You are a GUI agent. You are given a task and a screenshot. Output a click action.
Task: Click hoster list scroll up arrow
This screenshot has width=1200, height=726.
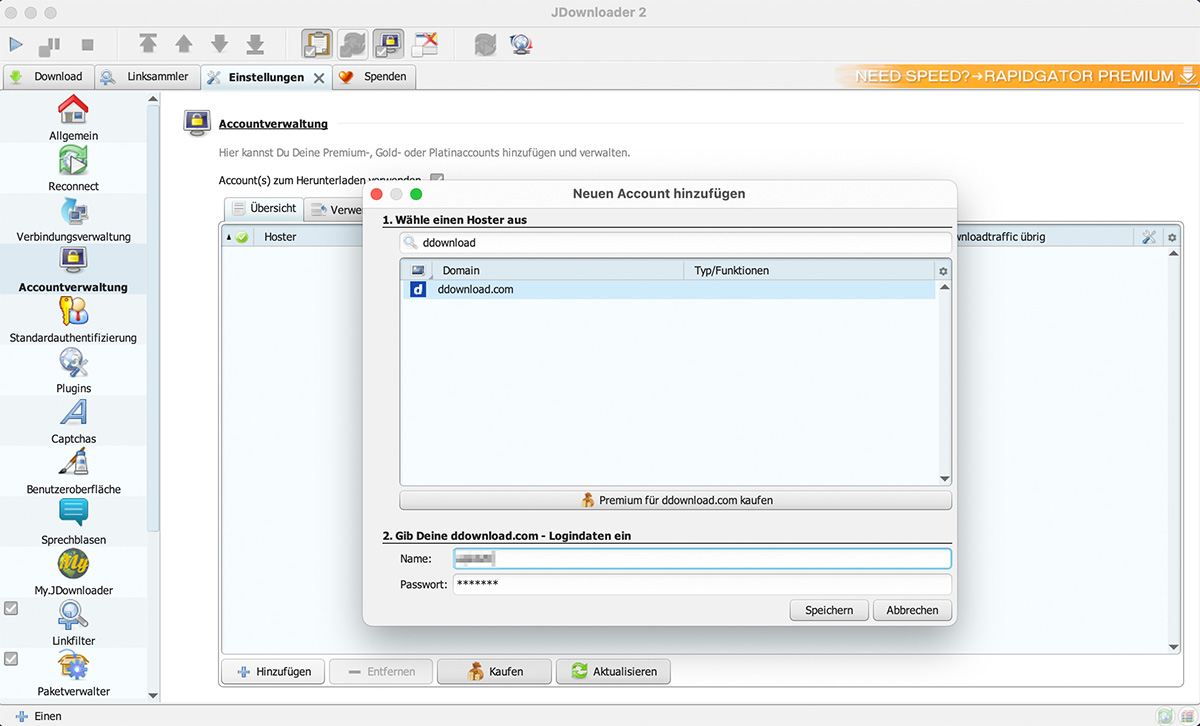945,288
